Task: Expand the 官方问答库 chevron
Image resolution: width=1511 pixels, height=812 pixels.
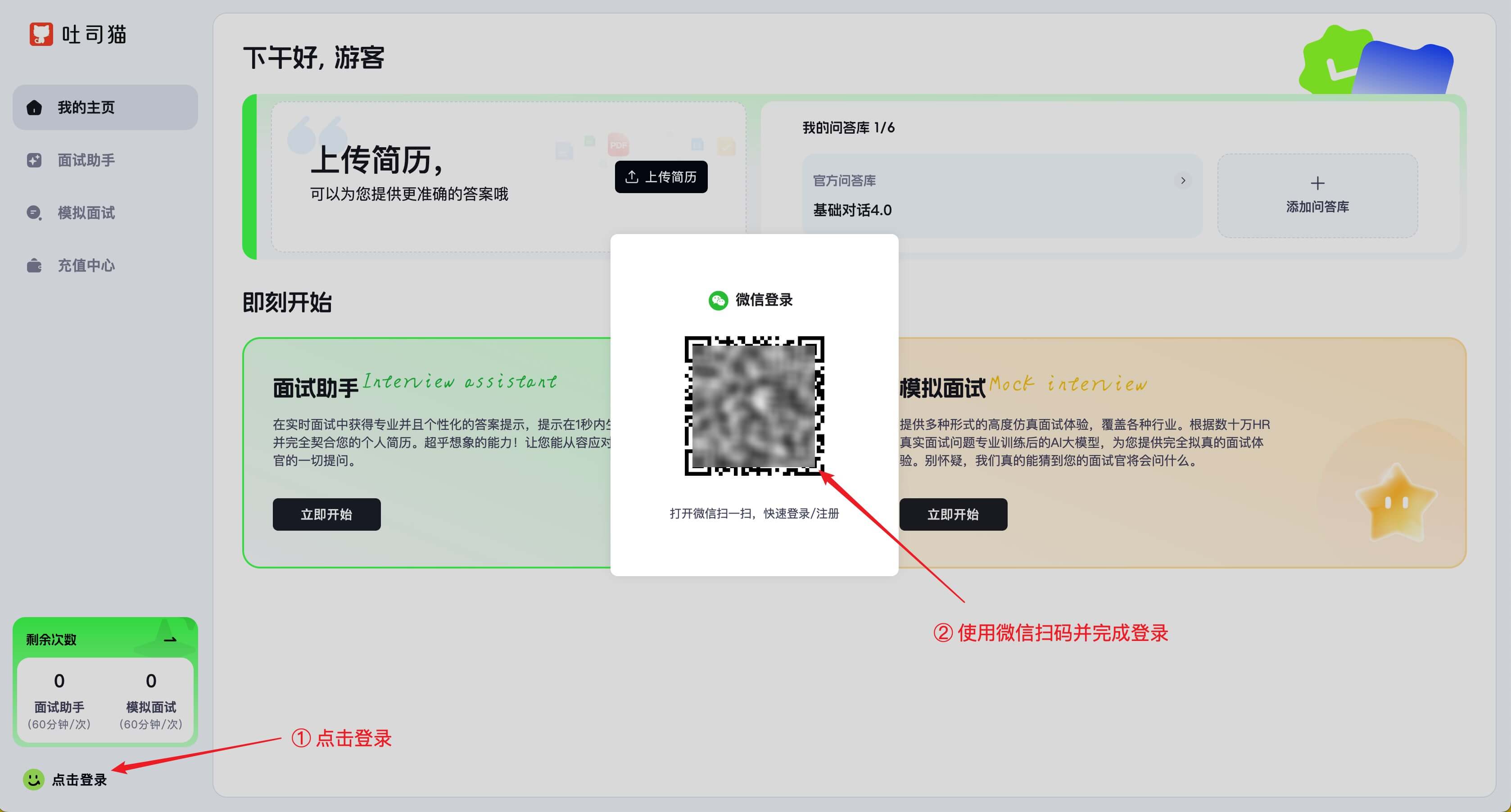Action: (1183, 180)
